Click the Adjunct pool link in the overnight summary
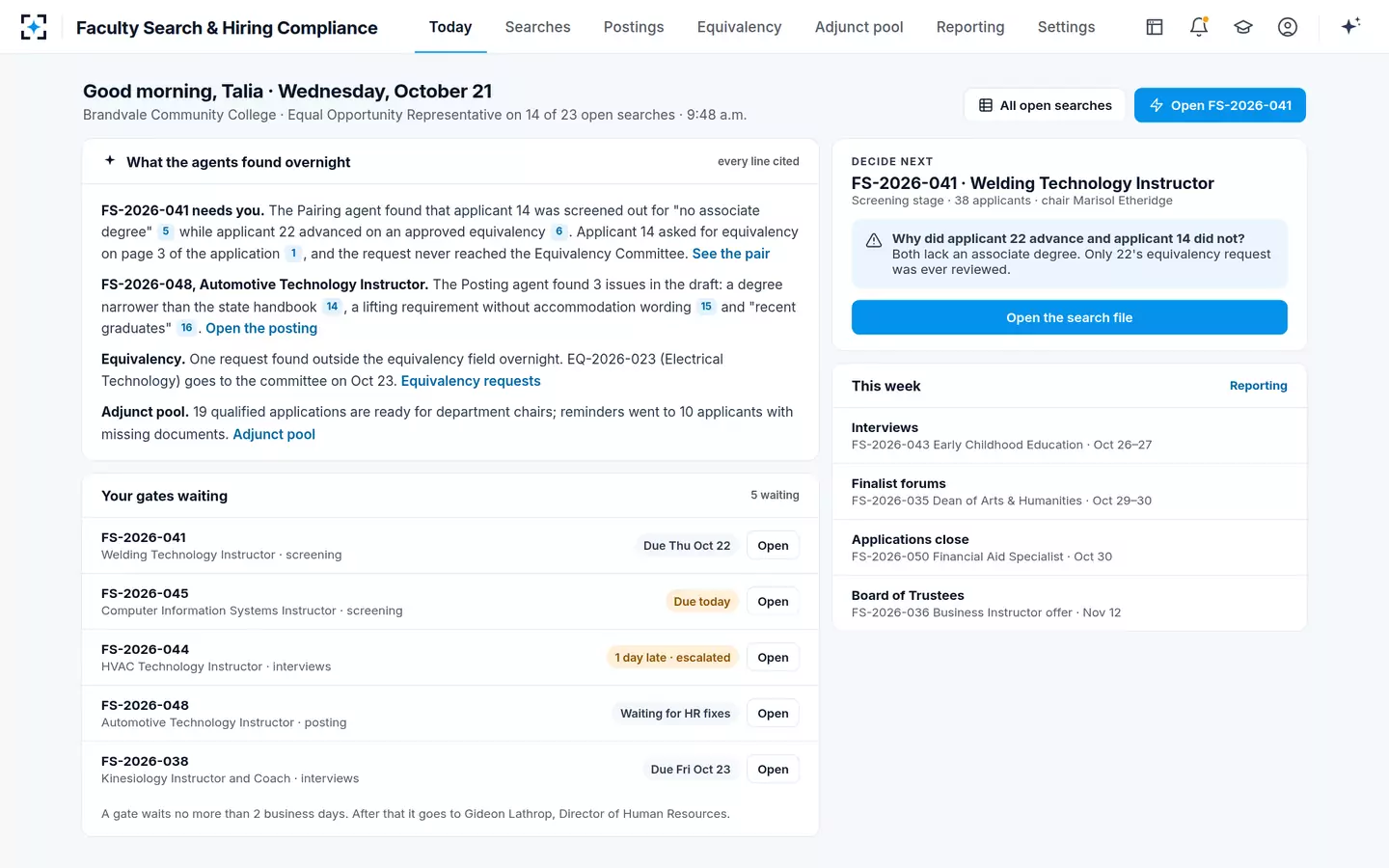This screenshot has height=868, width=1389. point(274,434)
